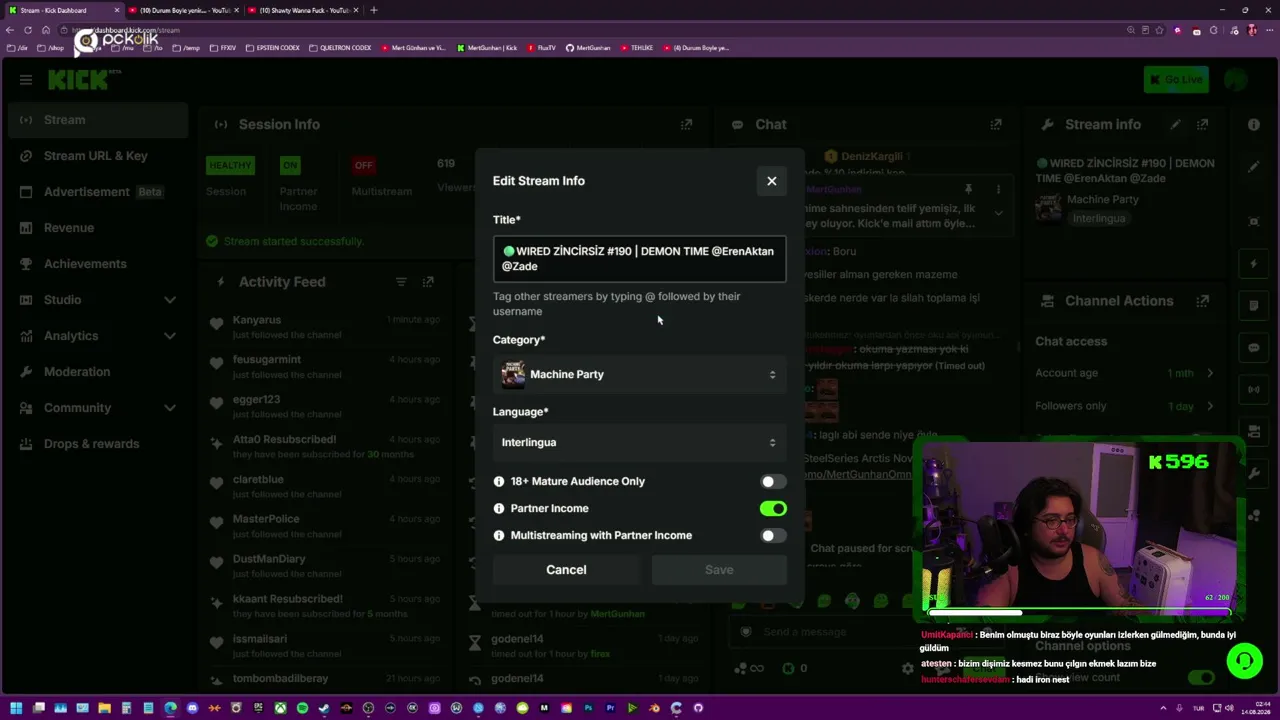Pop out the Chat panel
The height and width of the screenshot is (720, 1280).
tap(996, 125)
